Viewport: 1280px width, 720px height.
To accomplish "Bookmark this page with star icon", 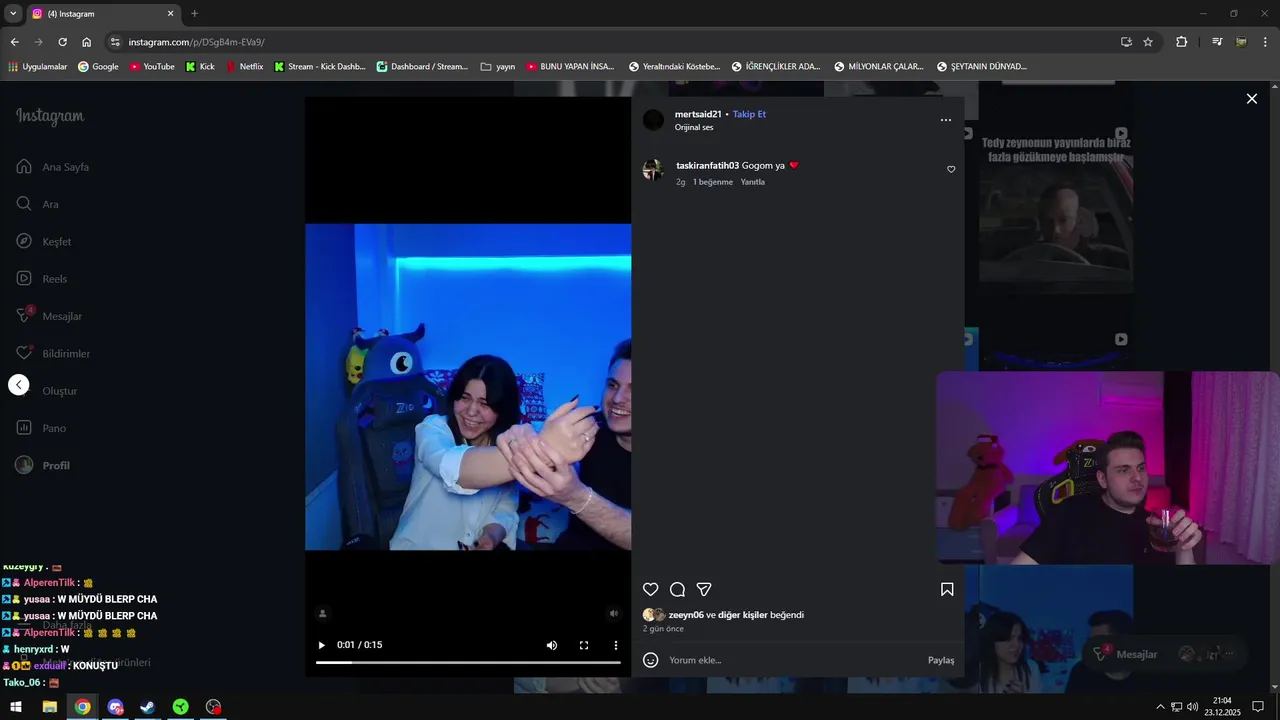I will [x=1148, y=42].
